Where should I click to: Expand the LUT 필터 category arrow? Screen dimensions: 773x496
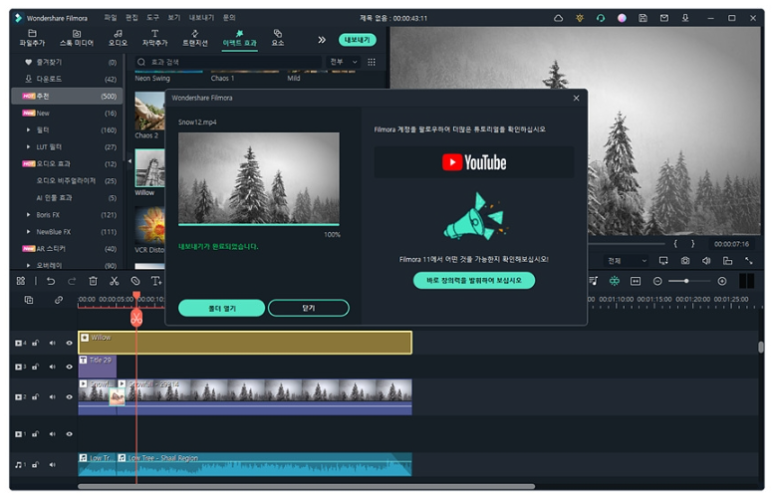[x=28, y=147]
